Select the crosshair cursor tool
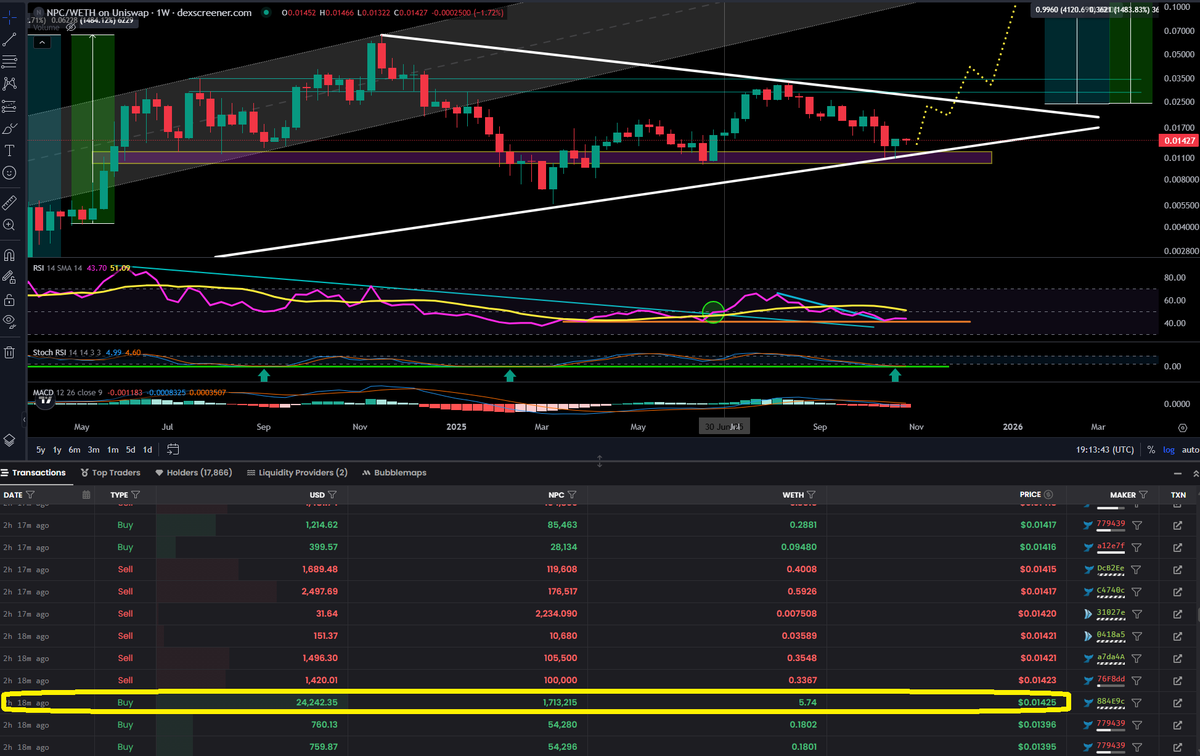The width and height of the screenshot is (1200, 756). (9, 17)
